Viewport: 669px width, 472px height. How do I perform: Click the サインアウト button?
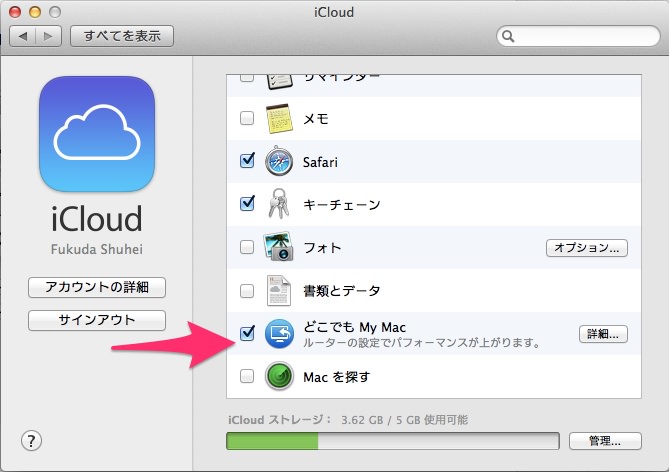(x=97, y=320)
